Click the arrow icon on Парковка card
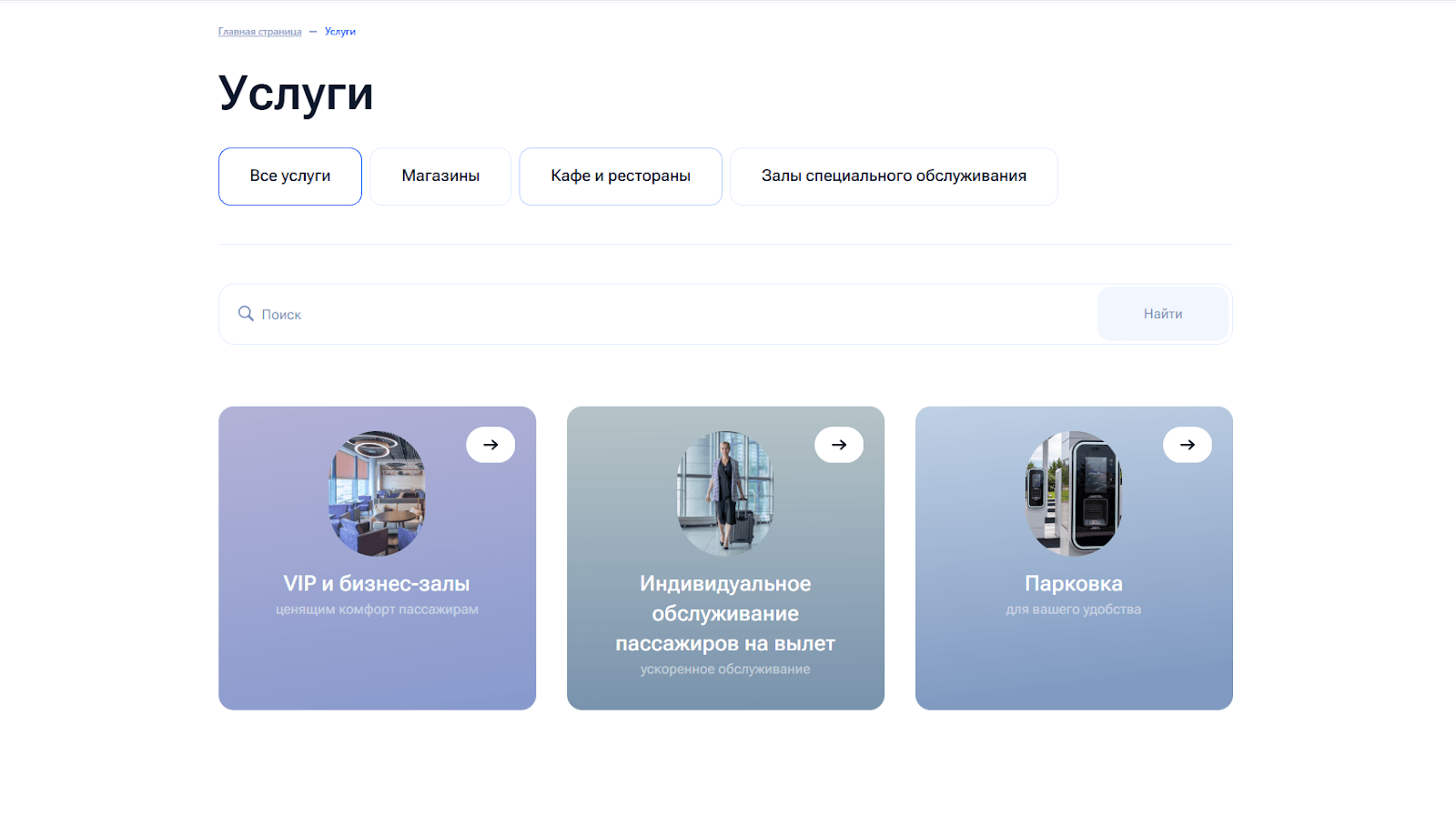The width and height of the screenshot is (1456, 816). [x=1188, y=445]
